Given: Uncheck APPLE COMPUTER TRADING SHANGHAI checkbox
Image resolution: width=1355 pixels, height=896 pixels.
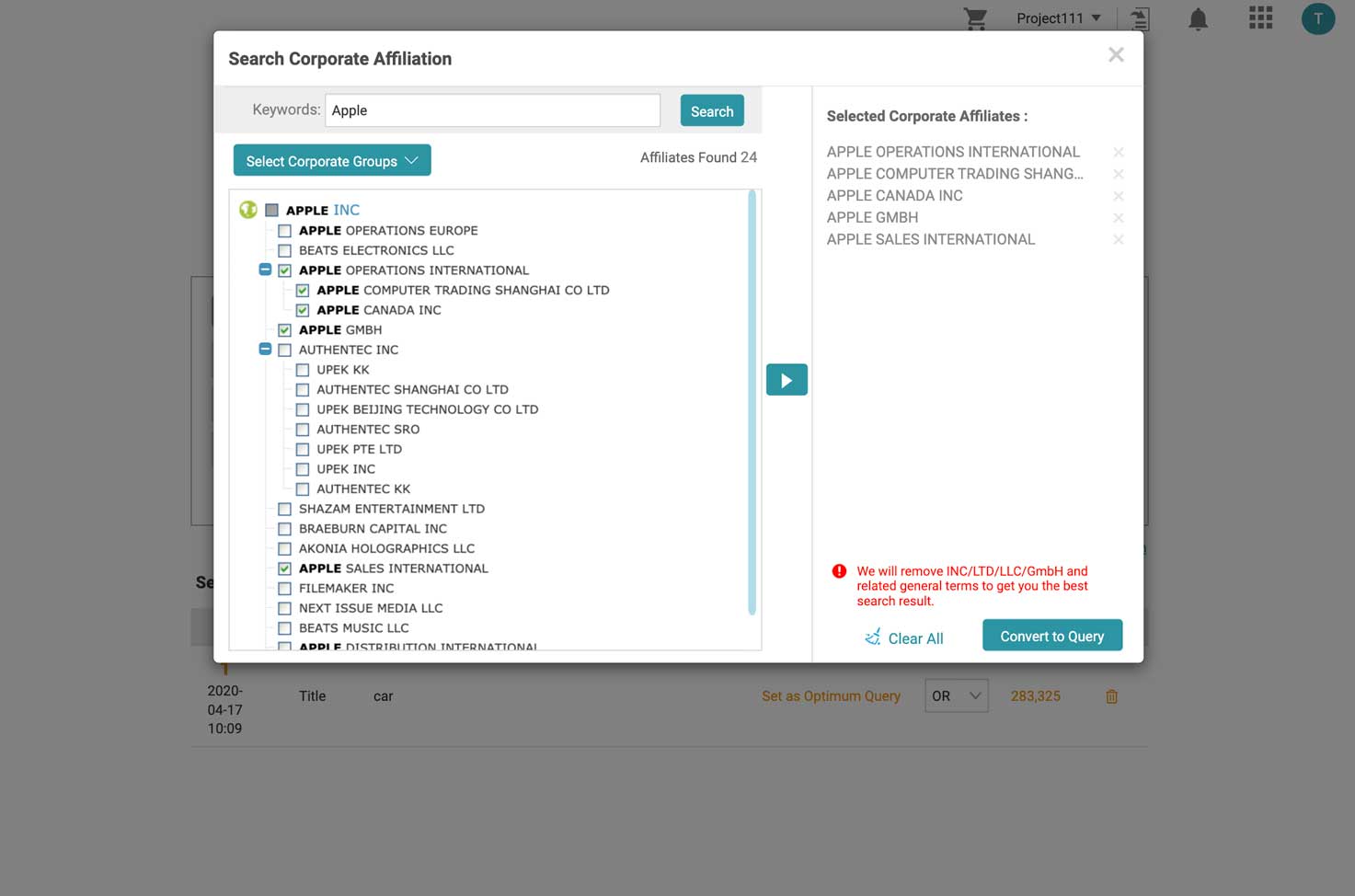Looking at the screenshot, I should [302, 290].
